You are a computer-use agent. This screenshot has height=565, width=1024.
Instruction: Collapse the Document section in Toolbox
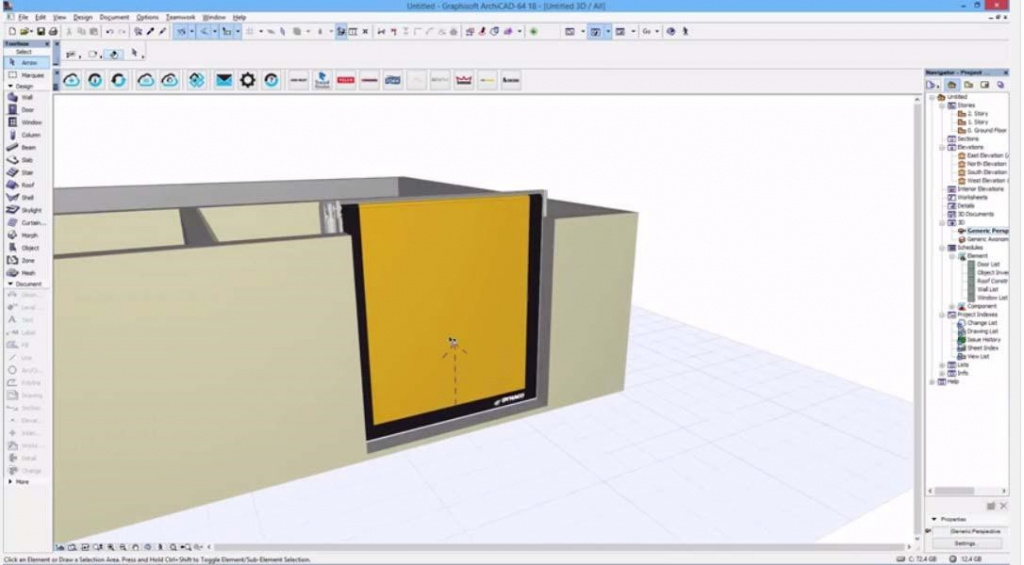click(x=10, y=284)
